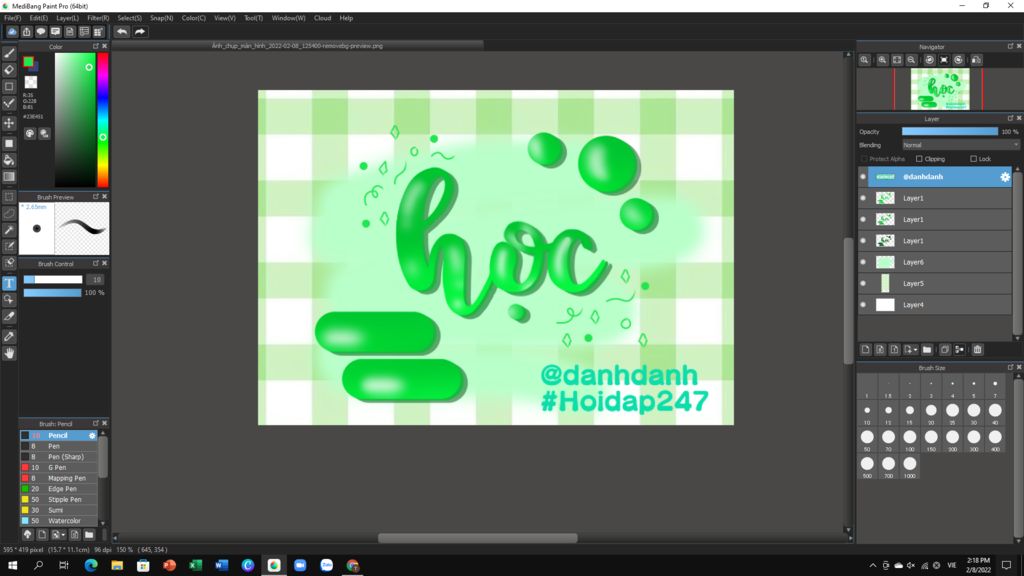Open the Snap menu
The height and width of the screenshot is (576, 1024).
[x=161, y=18]
